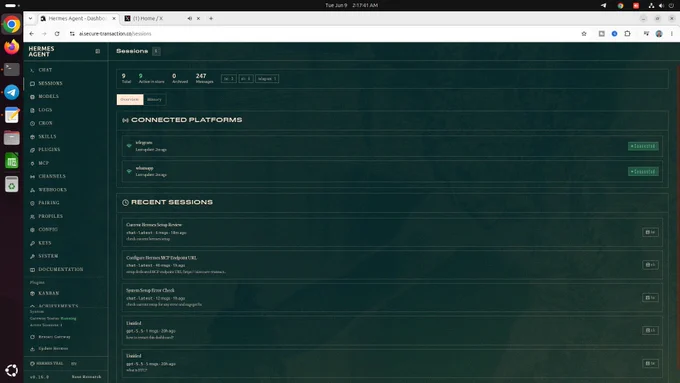This screenshot has width=680, height=383.
Task: Open System Setup Error Check session
Action: pyautogui.click(x=392, y=298)
